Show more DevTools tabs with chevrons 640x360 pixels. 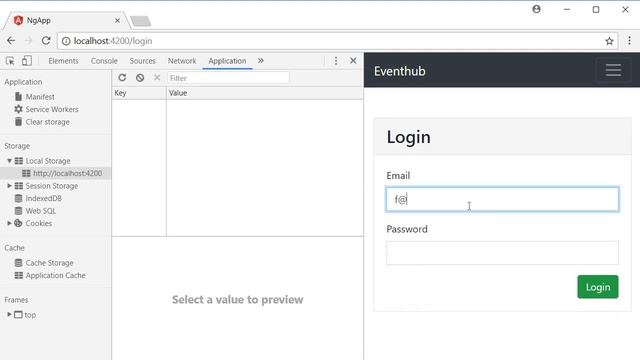click(x=261, y=60)
